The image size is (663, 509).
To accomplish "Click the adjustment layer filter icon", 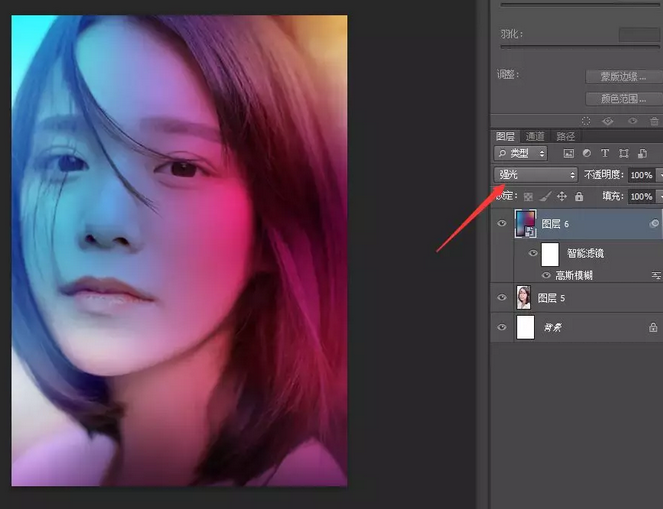I will tap(587, 154).
